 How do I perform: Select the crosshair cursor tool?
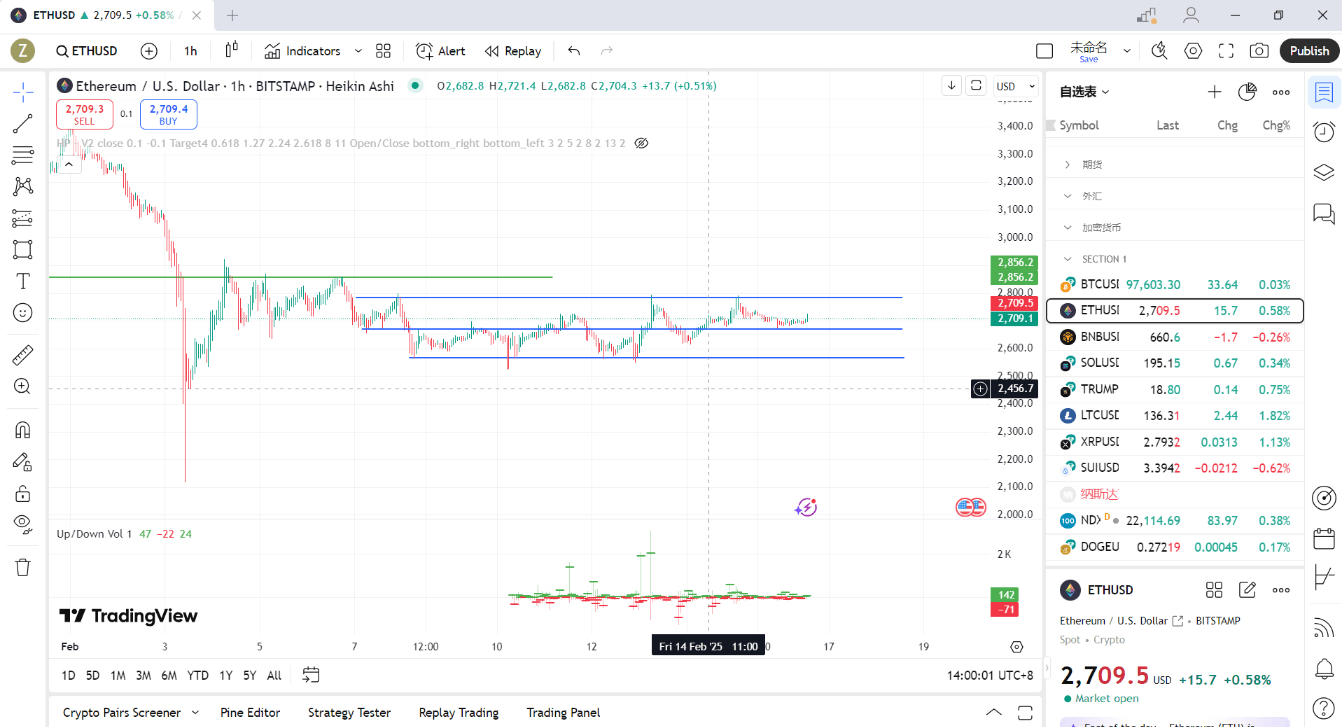[22, 92]
